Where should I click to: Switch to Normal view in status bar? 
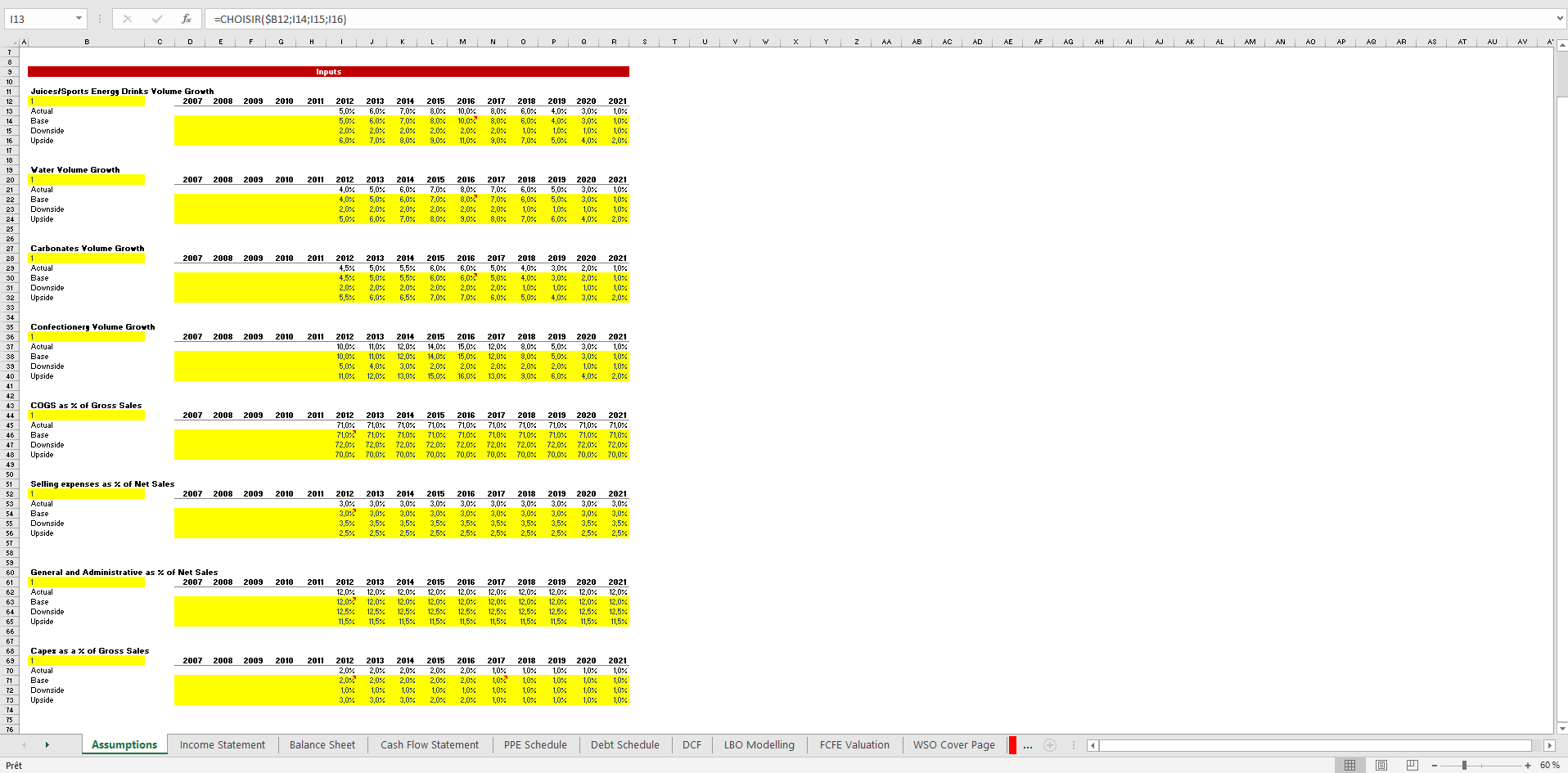coord(1350,765)
